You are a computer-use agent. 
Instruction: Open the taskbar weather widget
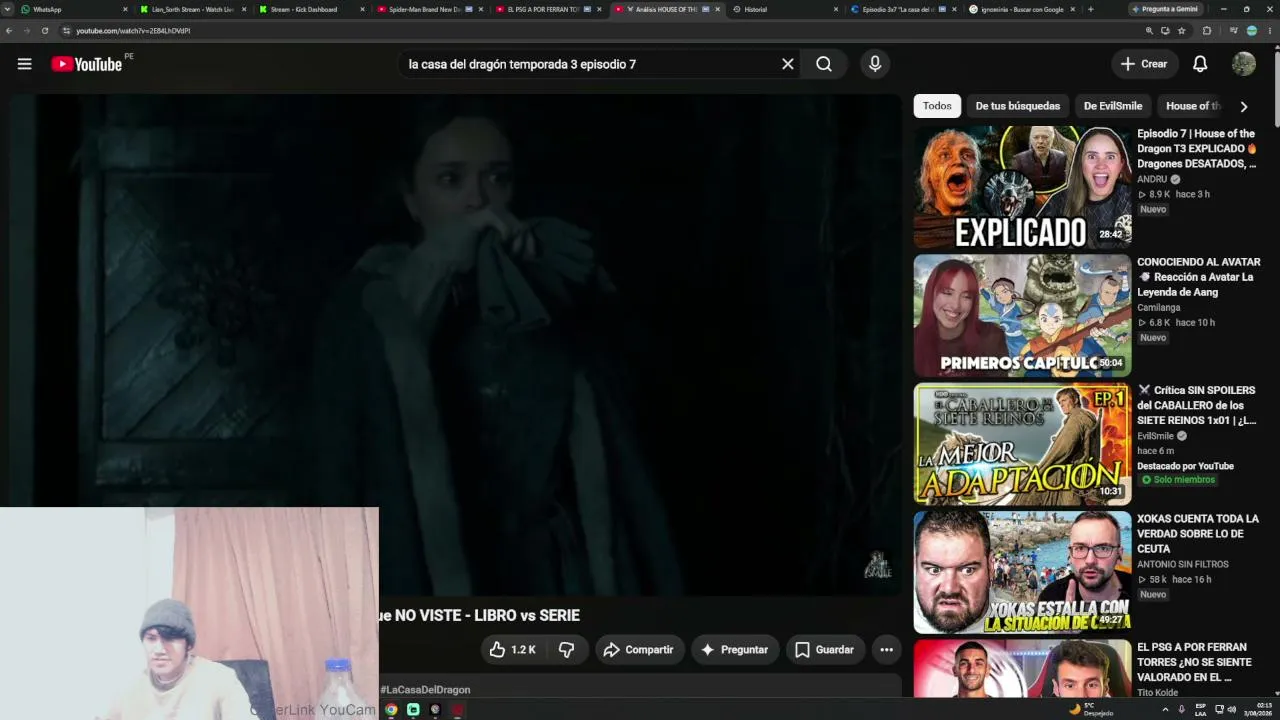point(1091,710)
